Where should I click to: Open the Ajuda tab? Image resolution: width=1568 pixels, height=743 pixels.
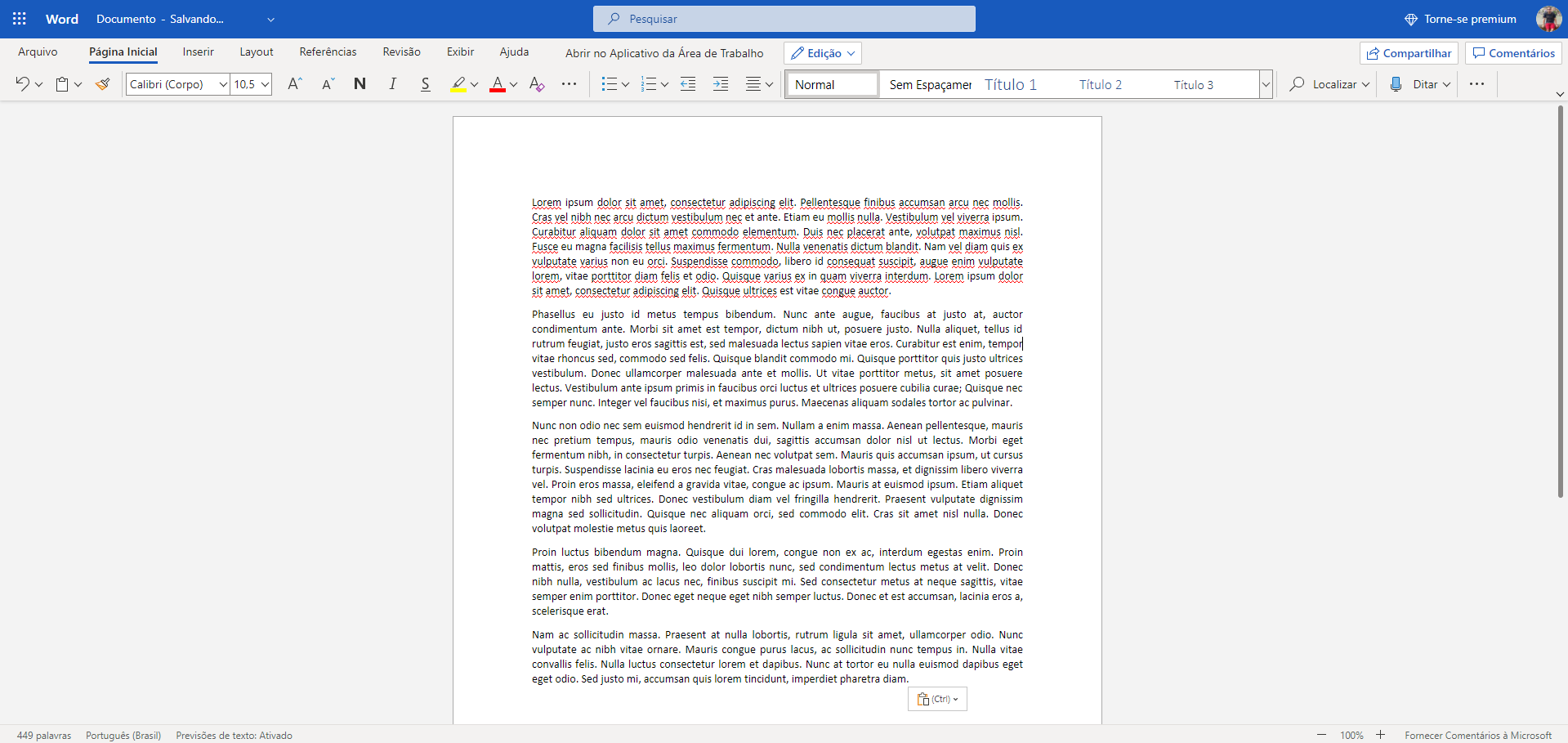click(514, 52)
